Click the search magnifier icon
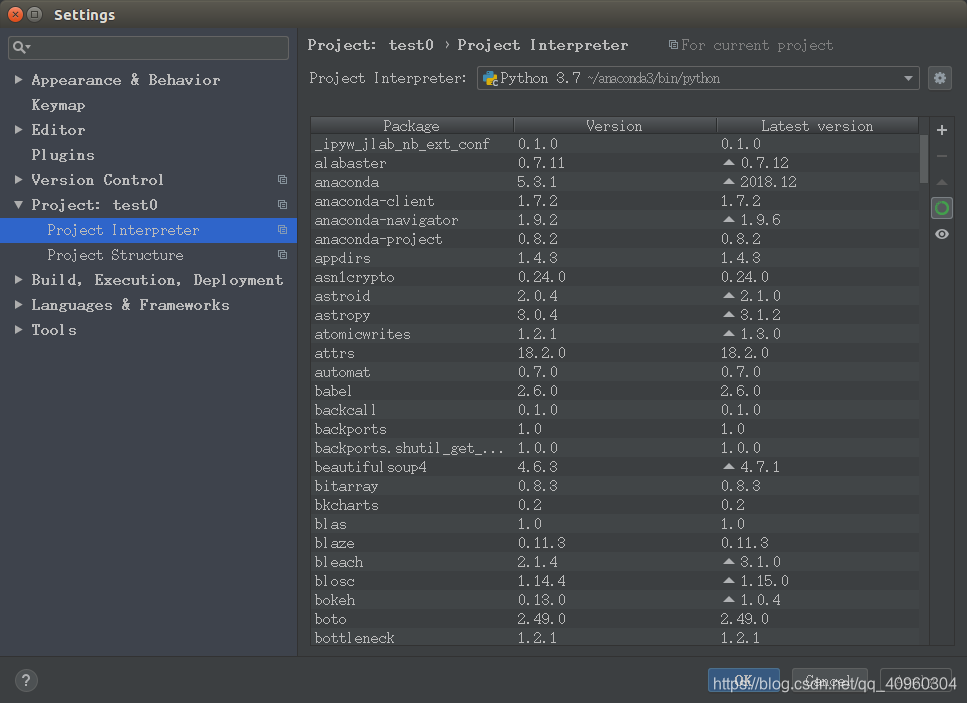The width and height of the screenshot is (967, 703). [x=20, y=47]
